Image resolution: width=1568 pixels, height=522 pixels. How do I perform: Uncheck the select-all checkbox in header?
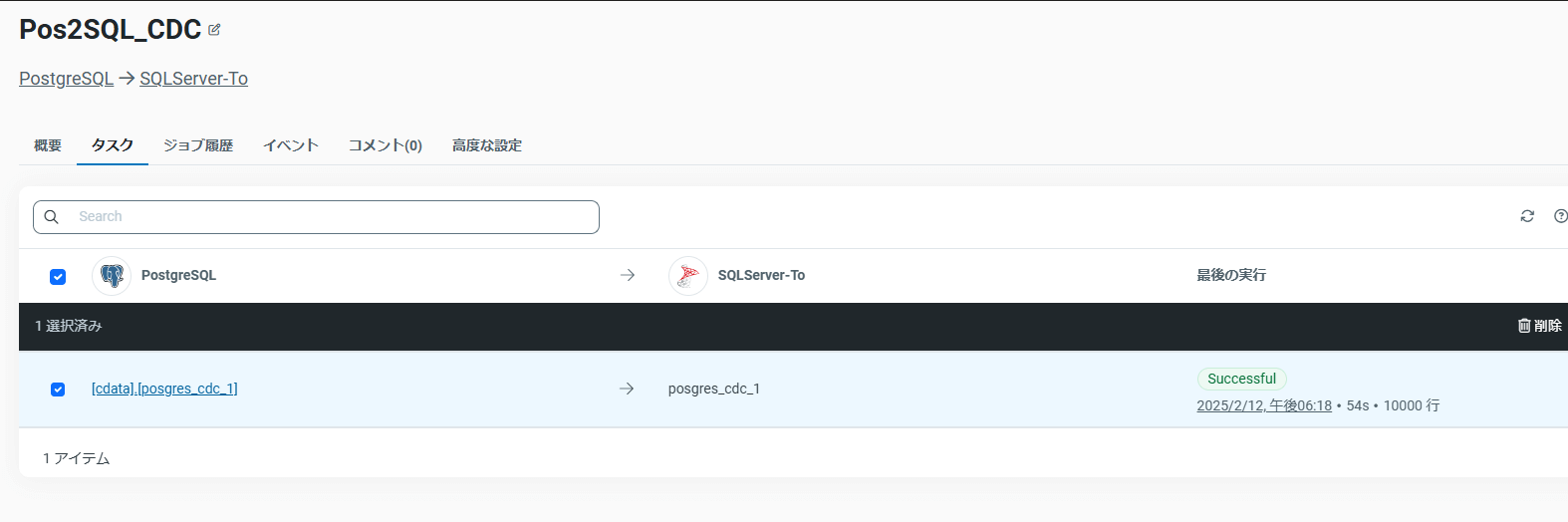coord(58,277)
